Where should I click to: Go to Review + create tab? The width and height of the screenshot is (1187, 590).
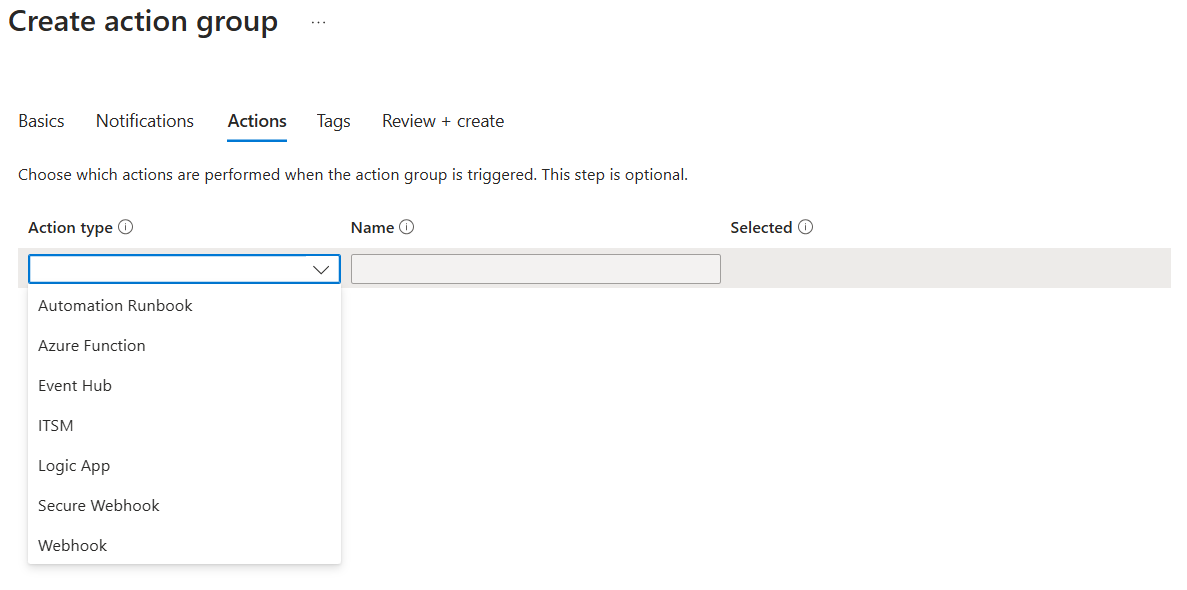(x=443, y=121)
